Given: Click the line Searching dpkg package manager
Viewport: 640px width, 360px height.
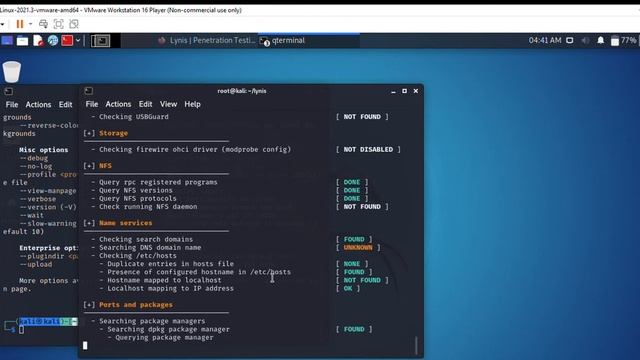Looking at the screenshot, I should 169,329.
